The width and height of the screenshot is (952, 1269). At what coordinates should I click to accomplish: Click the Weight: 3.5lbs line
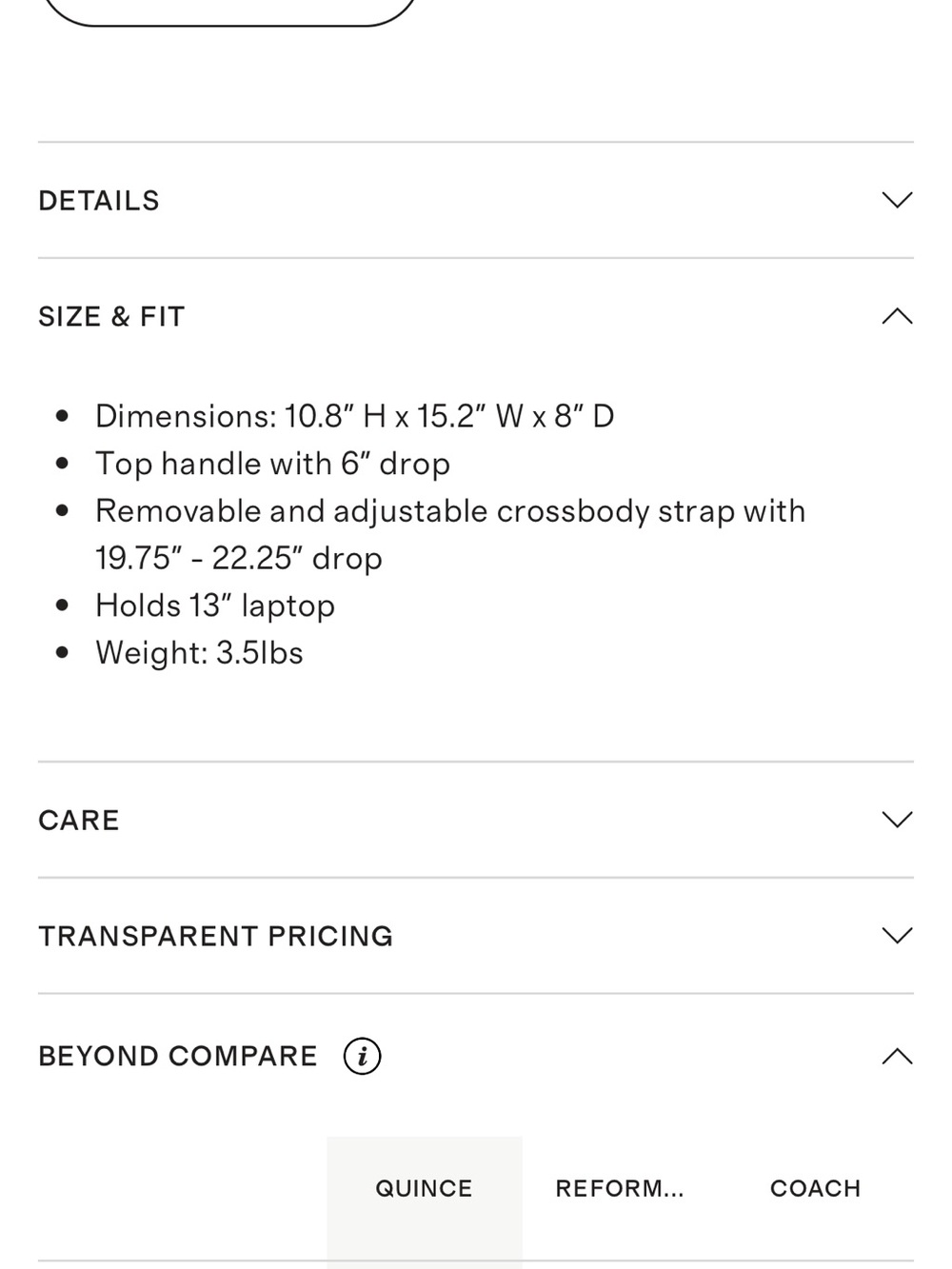tap(199, 653)
